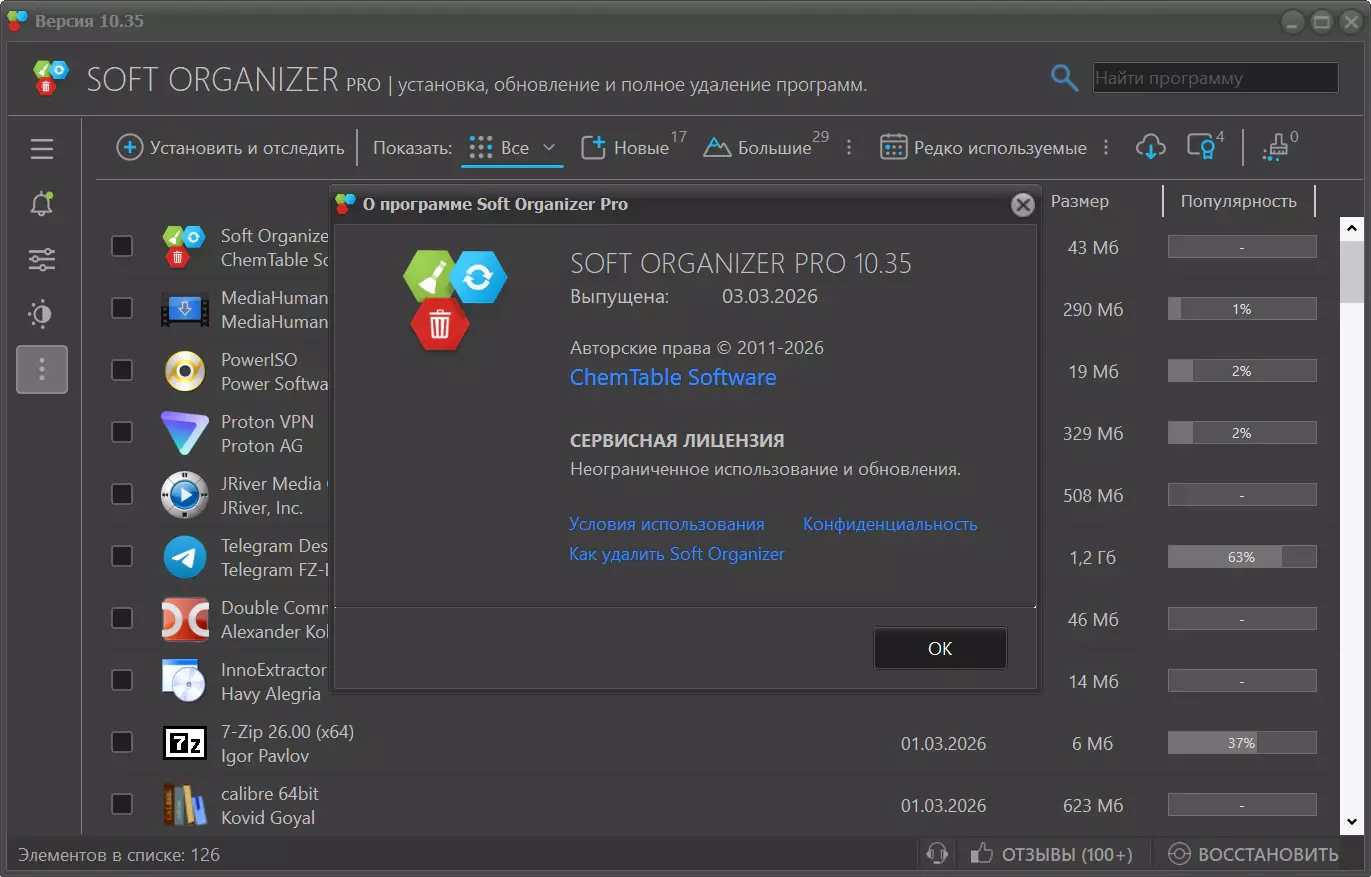
Task: Open the hamburger menu in sidebar
Action: [x=41, y=149]
